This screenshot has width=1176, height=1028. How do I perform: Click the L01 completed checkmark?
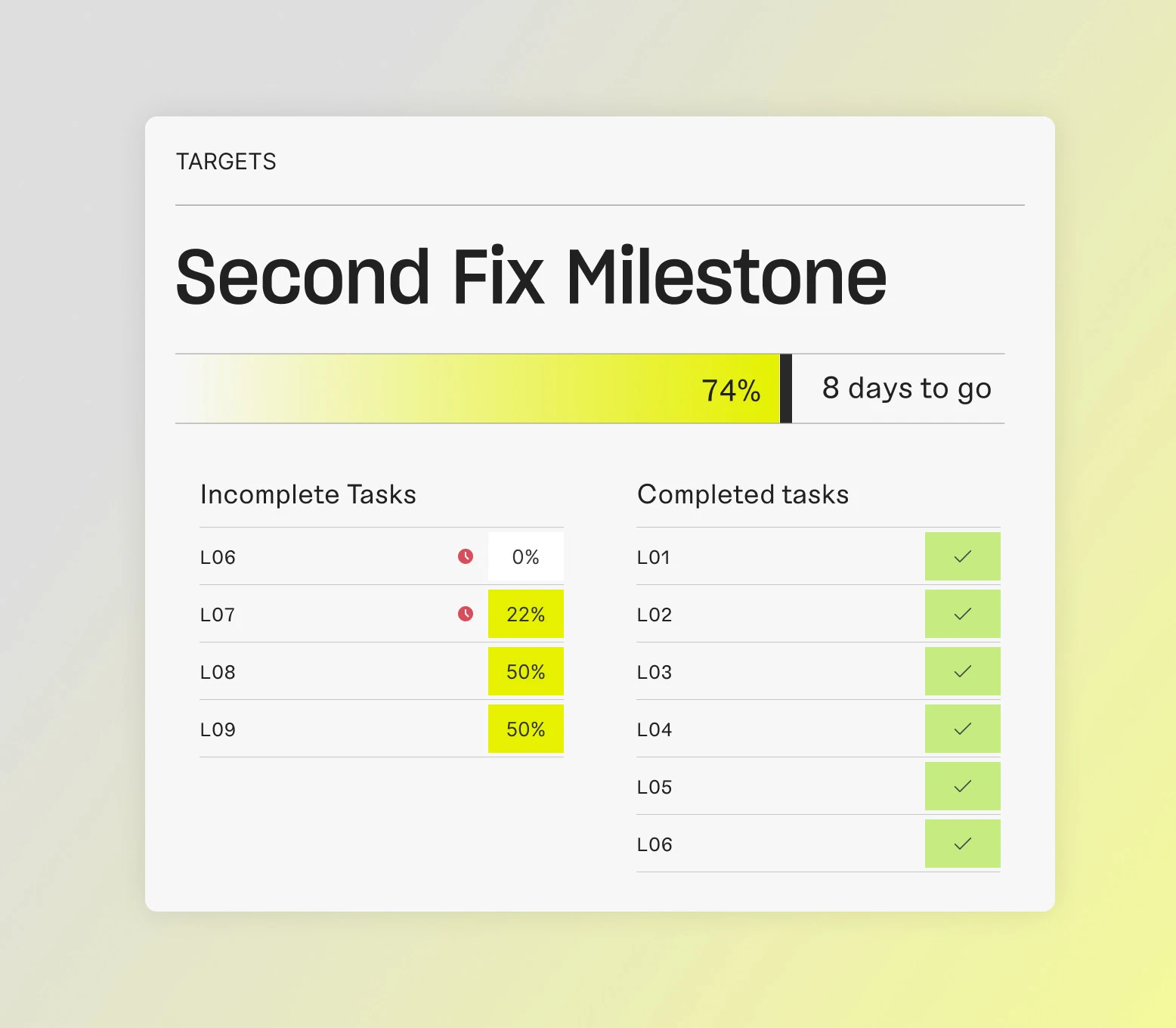(962, 556)
